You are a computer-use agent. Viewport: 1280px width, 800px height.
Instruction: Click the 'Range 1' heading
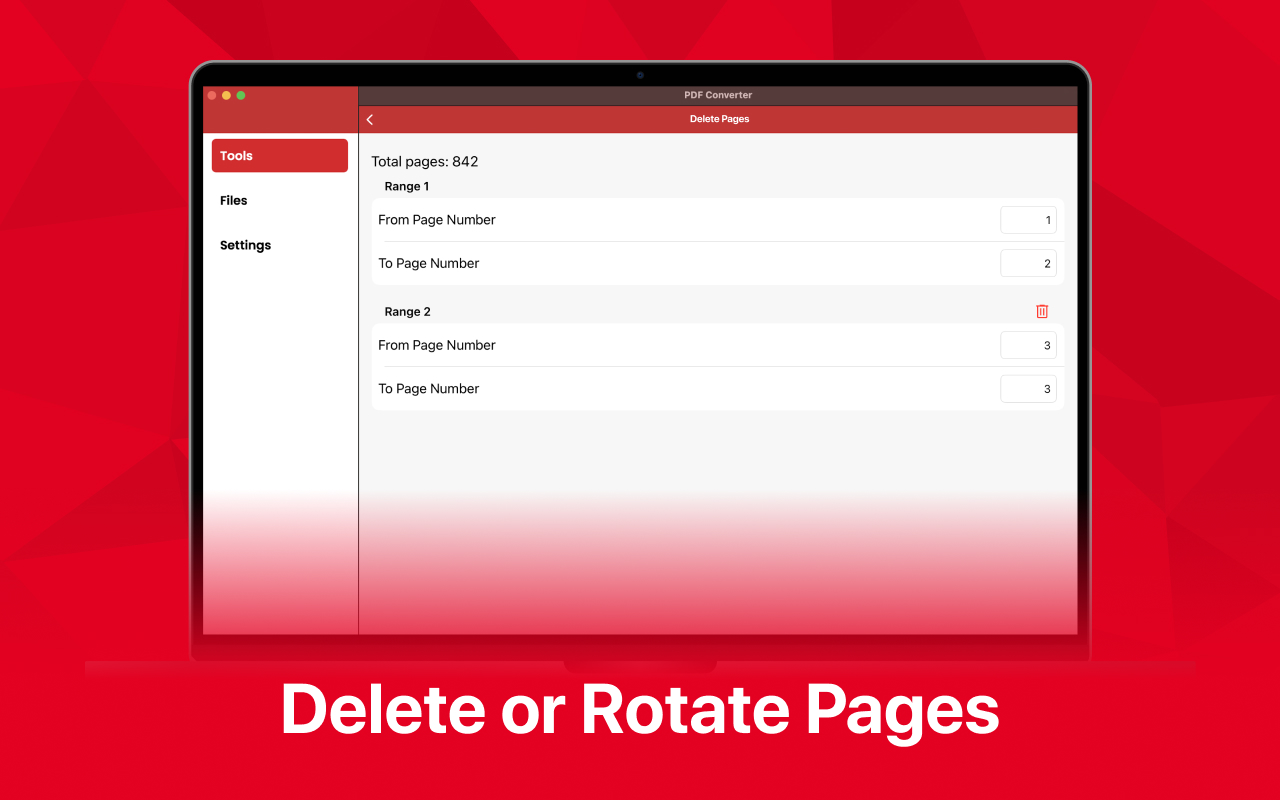407,186
